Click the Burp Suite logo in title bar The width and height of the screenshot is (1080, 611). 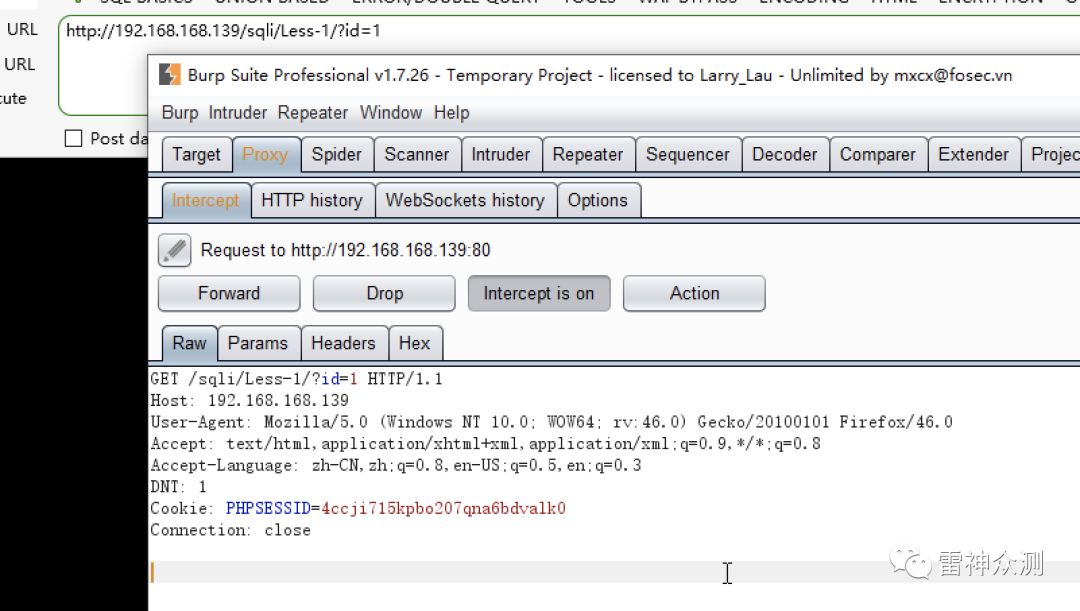pyautogui.click(x=169, y=74)
